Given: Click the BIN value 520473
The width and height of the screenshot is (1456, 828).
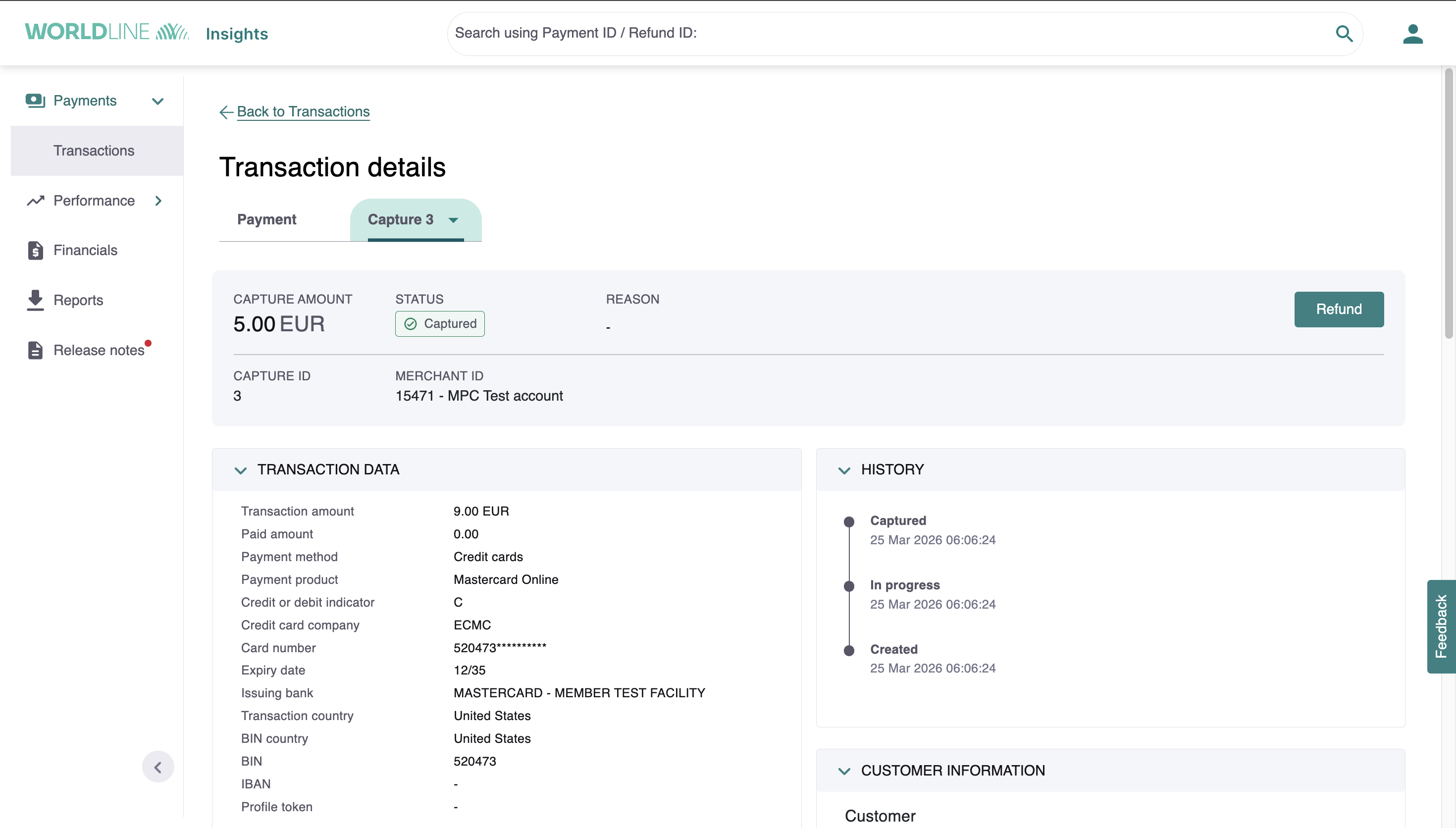Looking at the screenshot, I should click(x=475, y=762).
